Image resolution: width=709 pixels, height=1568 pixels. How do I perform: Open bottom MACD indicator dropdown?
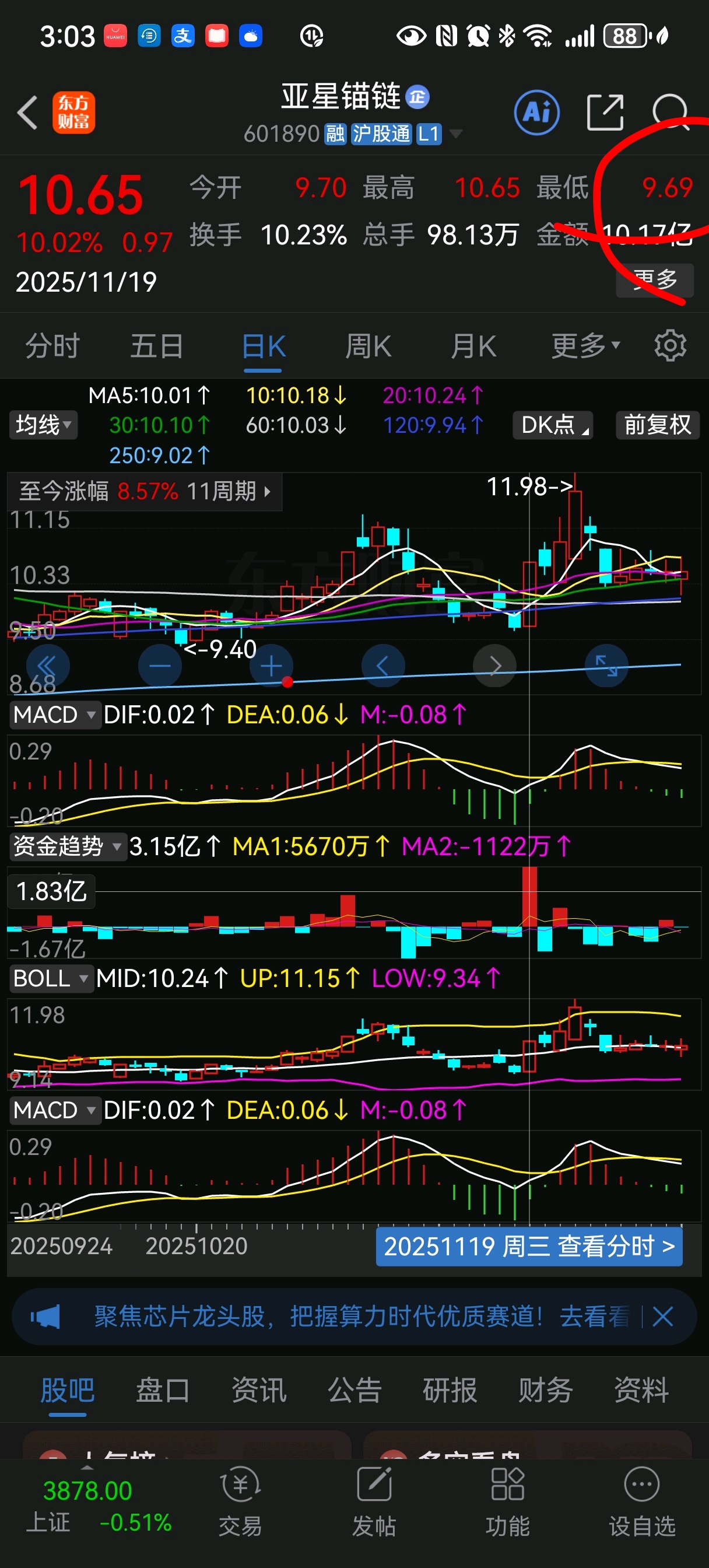pos(54,1109)
